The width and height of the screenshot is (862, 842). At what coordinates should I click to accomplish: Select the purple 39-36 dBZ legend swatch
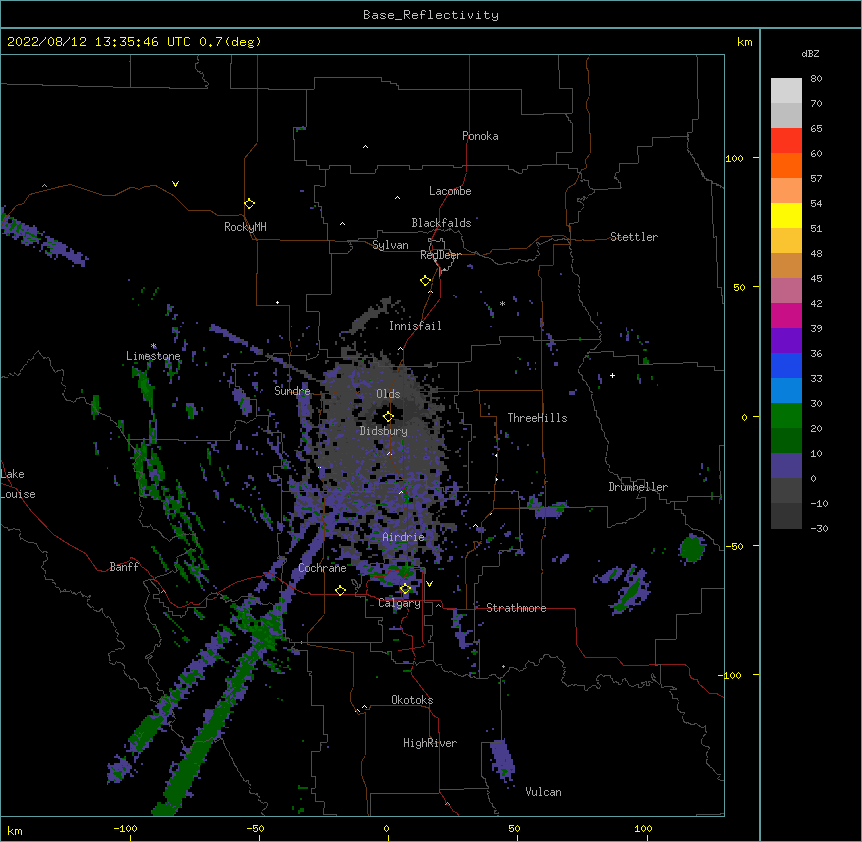pos(786,341)
